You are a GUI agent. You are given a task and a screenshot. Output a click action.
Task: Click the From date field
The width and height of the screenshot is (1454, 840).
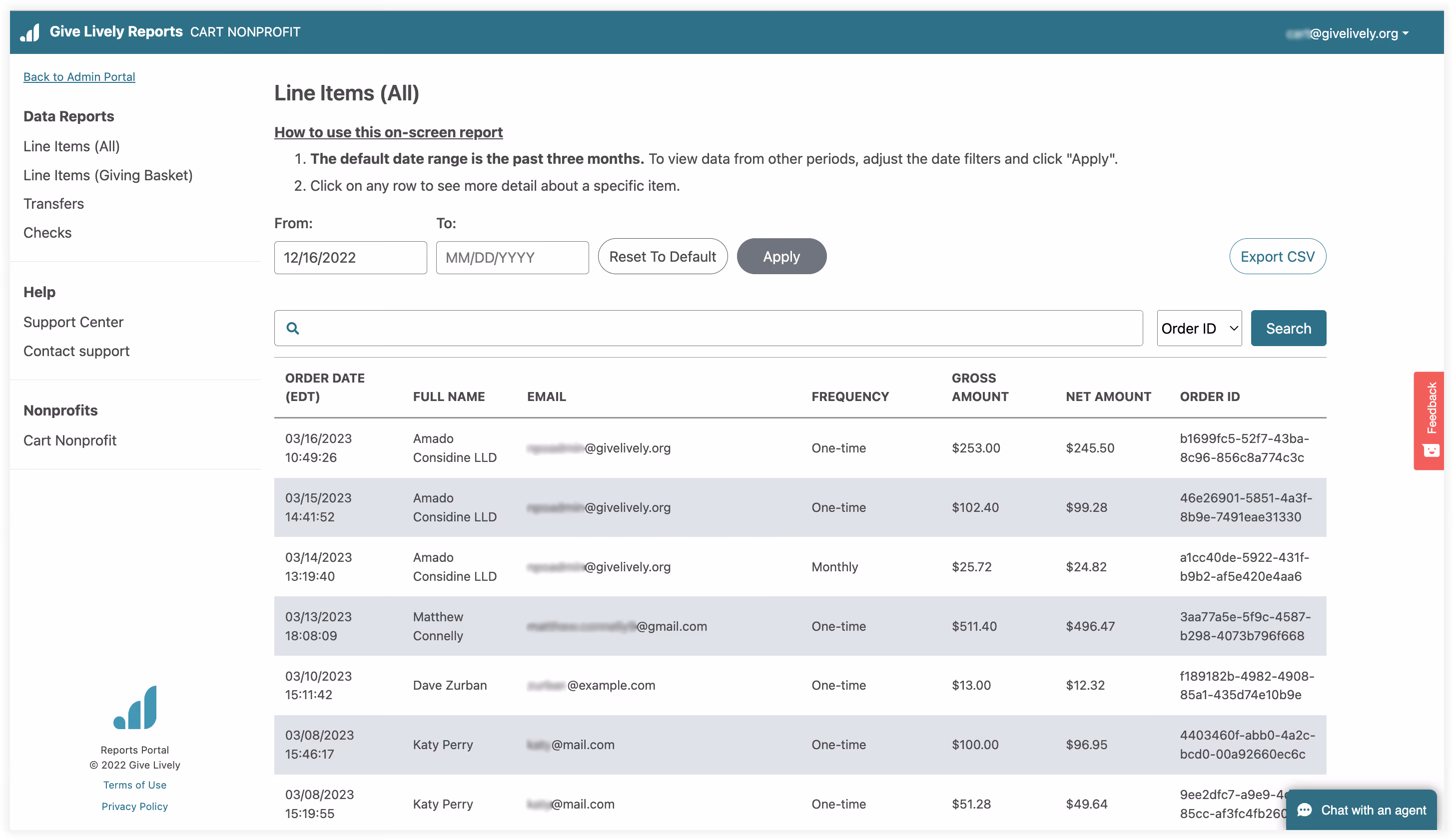point(350,257)
